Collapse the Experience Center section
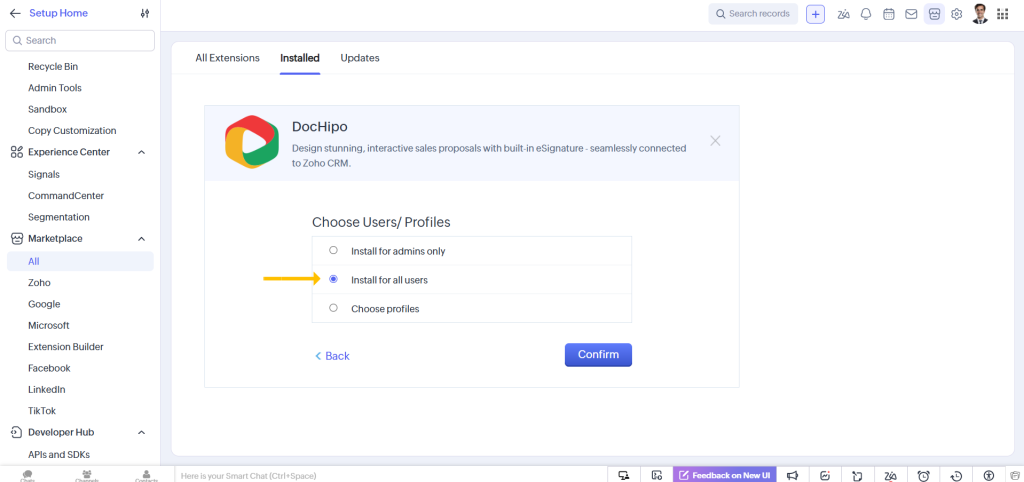 [141, 152]
